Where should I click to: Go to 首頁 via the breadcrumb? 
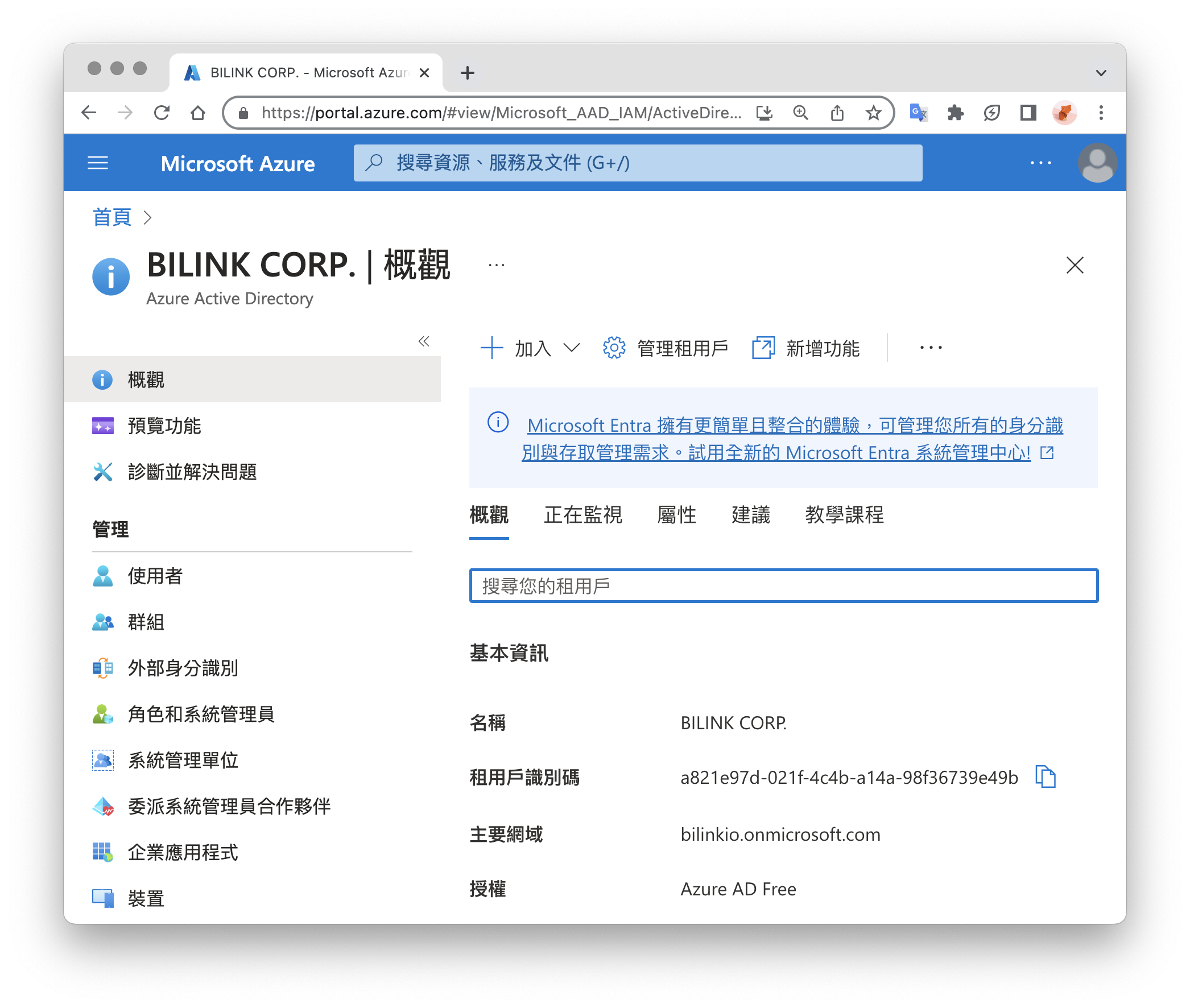point(112,218)
